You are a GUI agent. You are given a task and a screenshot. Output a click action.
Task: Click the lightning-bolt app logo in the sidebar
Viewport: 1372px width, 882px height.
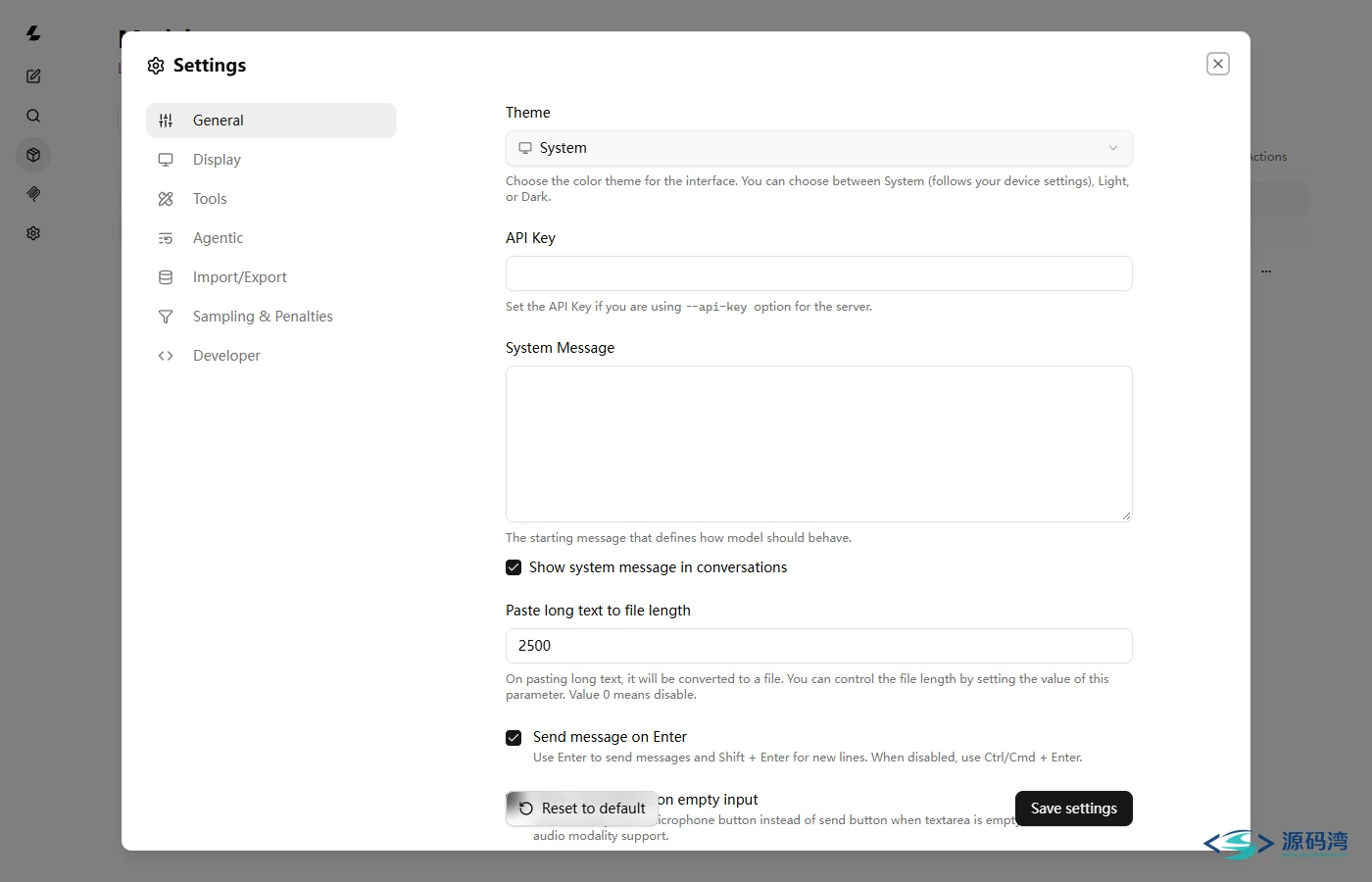[33, 33]
